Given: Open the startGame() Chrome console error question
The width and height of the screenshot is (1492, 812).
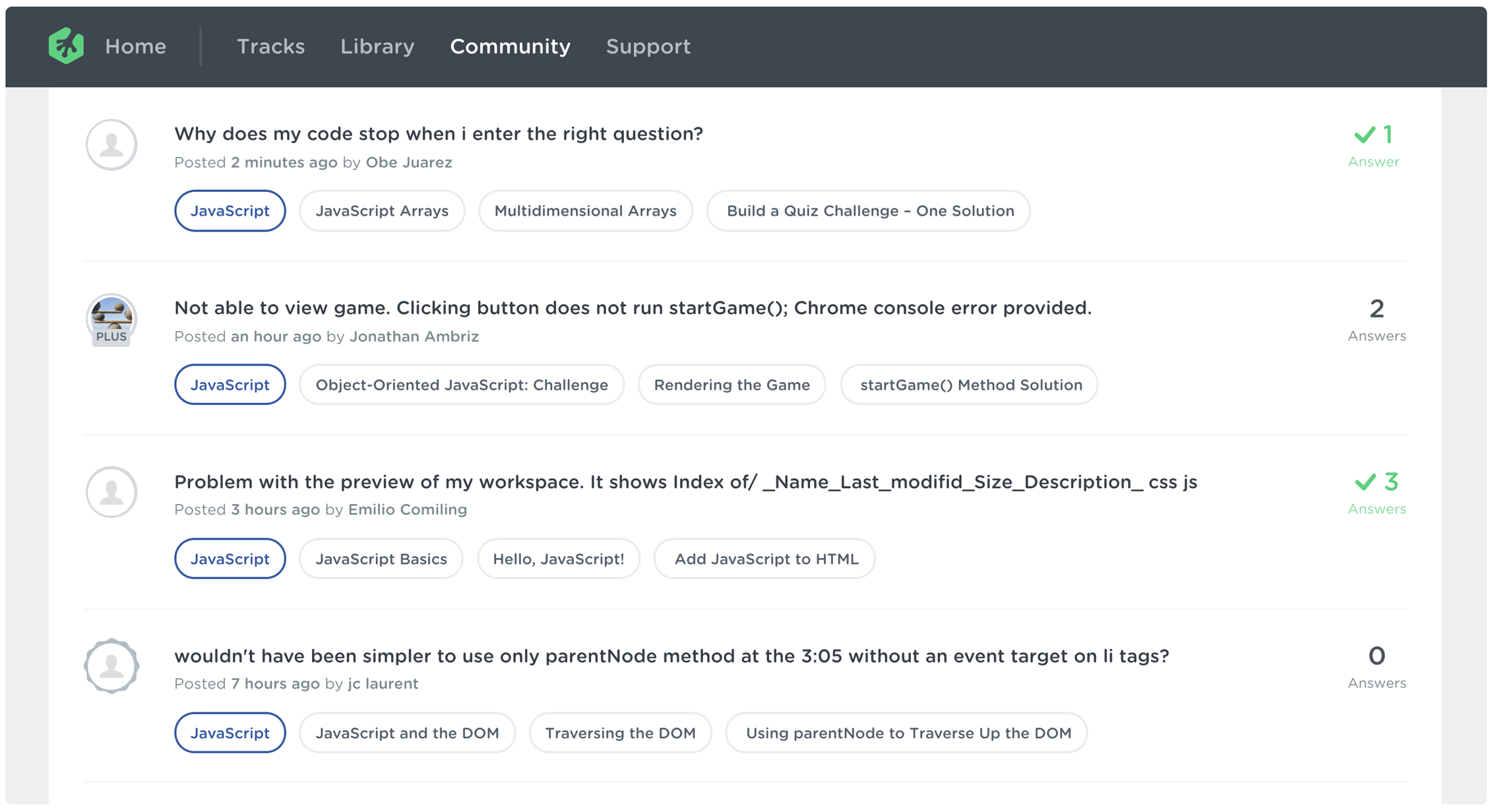Looking at the screenshot, I should (x=633, y=308).
